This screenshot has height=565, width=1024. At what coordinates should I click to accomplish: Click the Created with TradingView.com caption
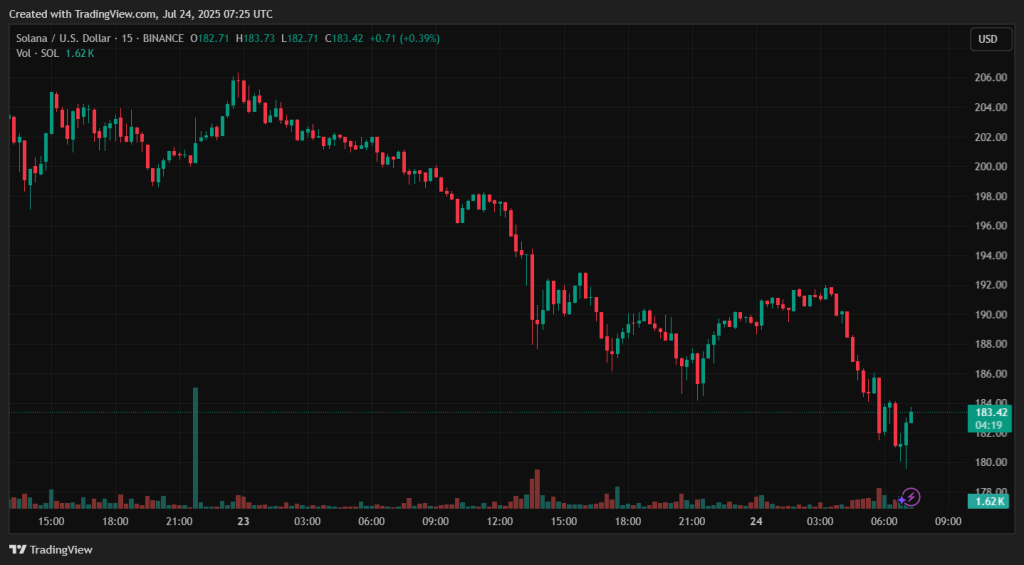[x=140, y=13]
